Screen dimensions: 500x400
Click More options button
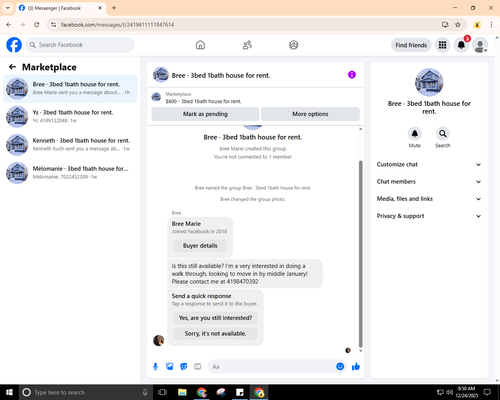point(310,114)
